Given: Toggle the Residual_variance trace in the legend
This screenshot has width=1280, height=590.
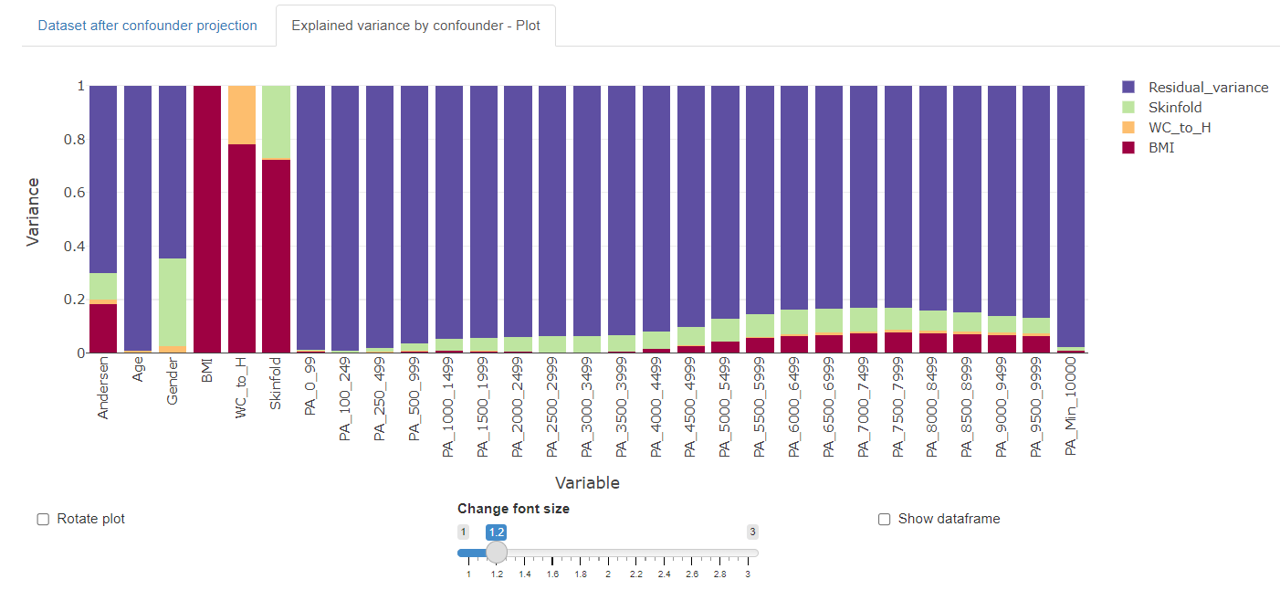Looking at the screenshot, I should click(x=1208, y=87).
